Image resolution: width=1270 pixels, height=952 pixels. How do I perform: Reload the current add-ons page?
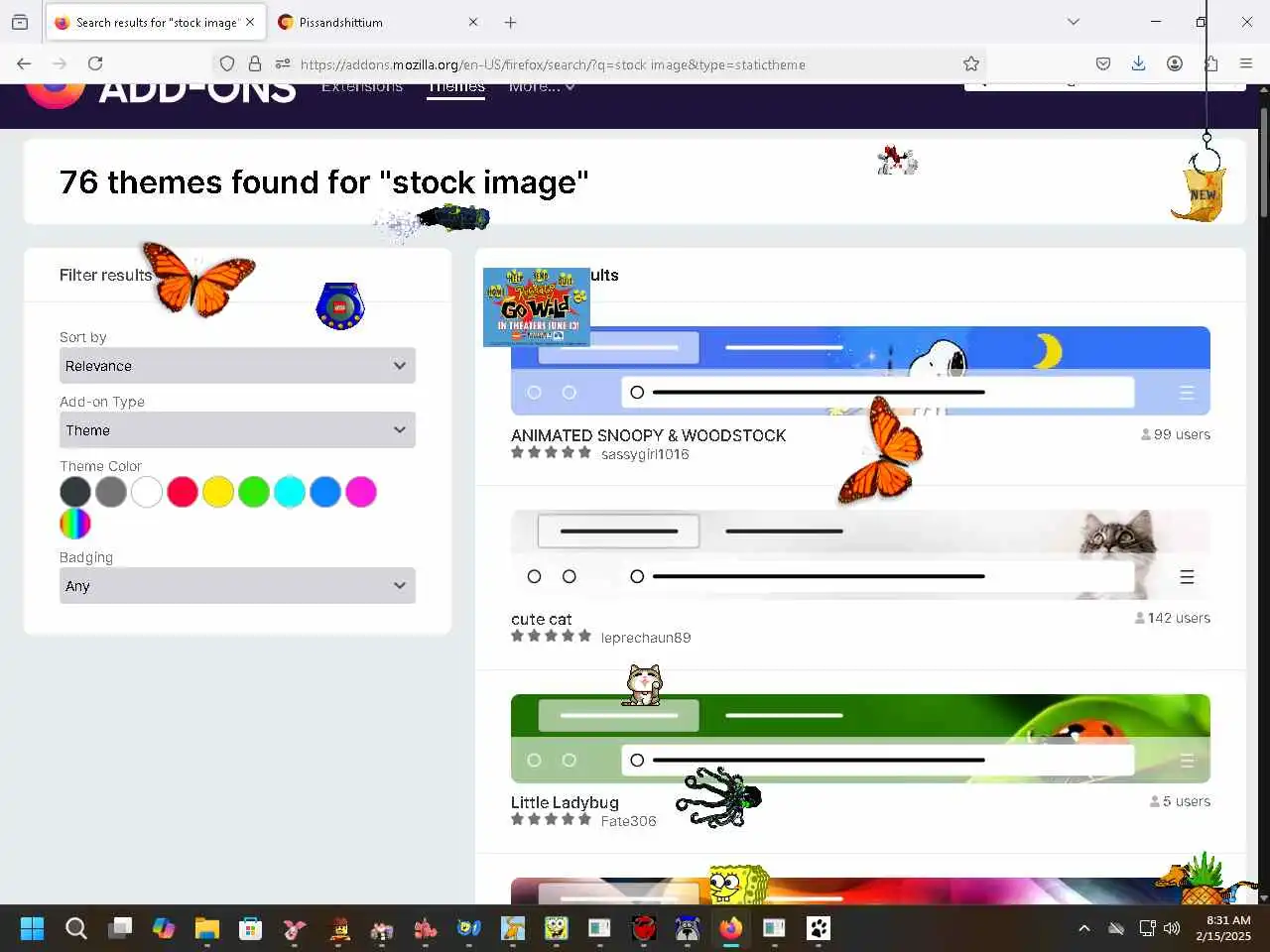click(95, 63)
